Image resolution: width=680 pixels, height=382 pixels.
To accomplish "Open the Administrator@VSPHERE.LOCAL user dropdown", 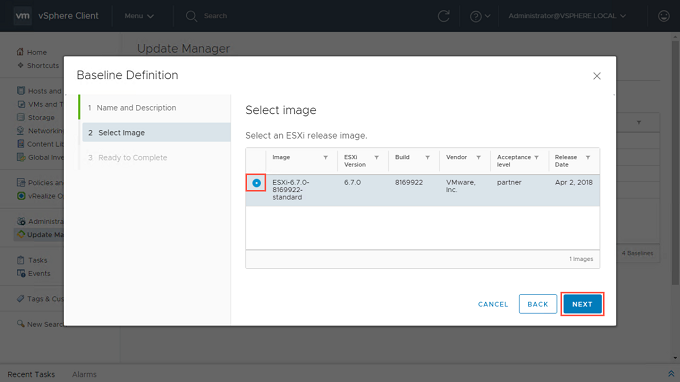I will point(567,16).
